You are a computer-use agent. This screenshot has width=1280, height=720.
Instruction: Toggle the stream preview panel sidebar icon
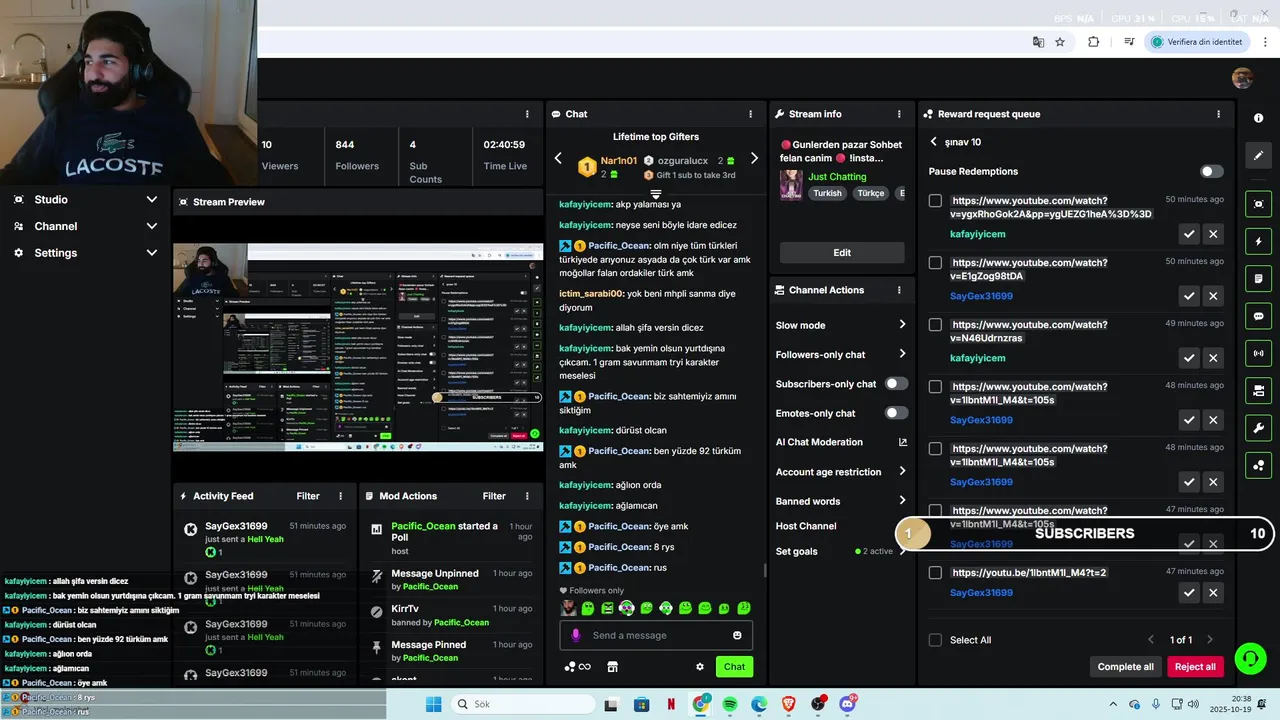1258,204
